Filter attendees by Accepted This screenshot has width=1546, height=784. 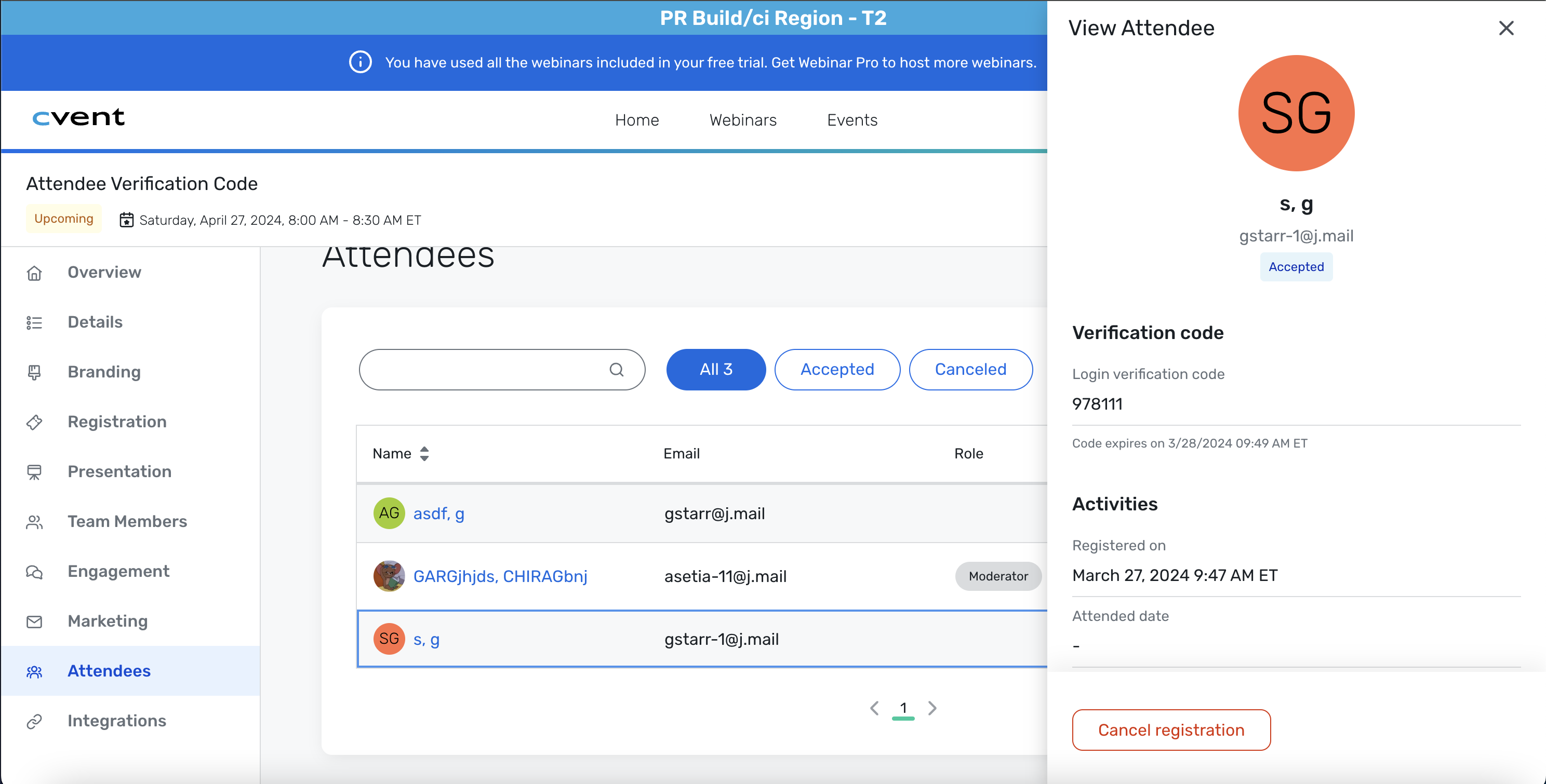(837, 370)
